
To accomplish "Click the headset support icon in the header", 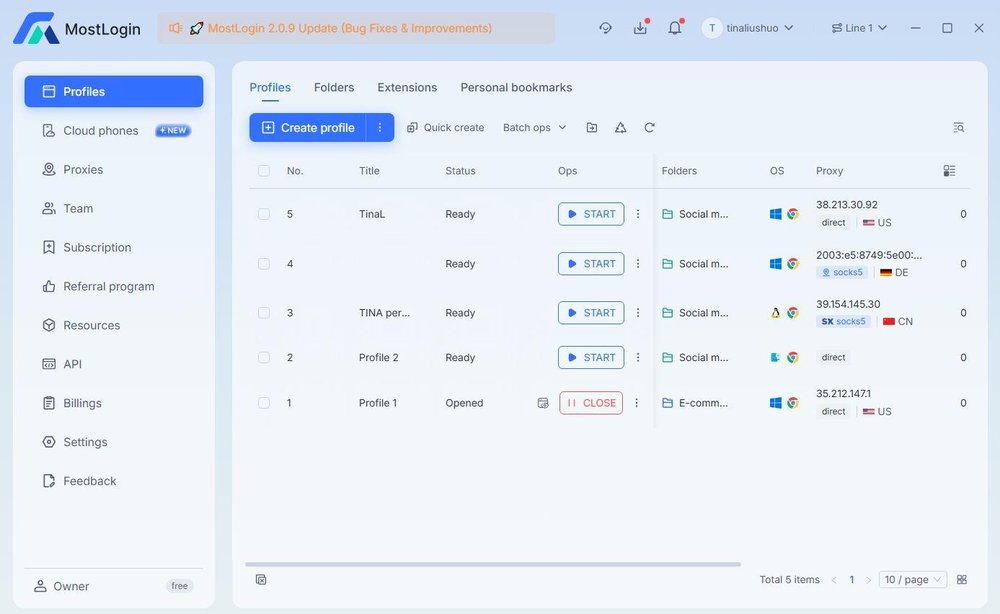I will (605, 27).
